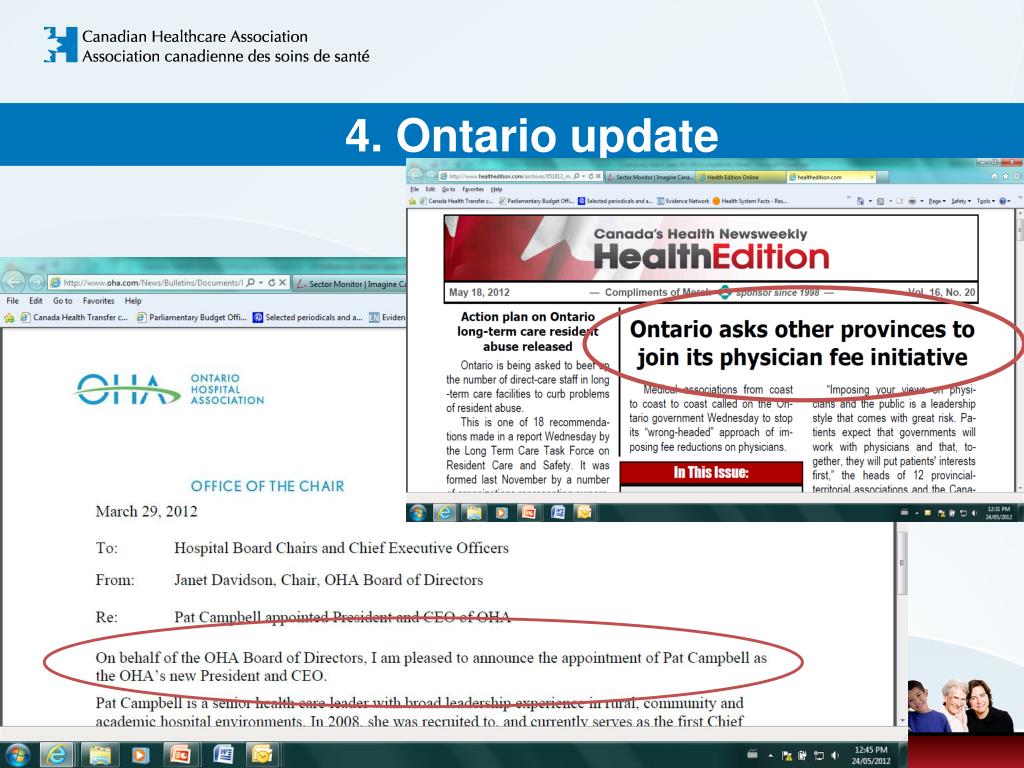Click the 'March 29, 2012' date text
The height and width of the screenshot is (768, 1024).
click(146, 511)
